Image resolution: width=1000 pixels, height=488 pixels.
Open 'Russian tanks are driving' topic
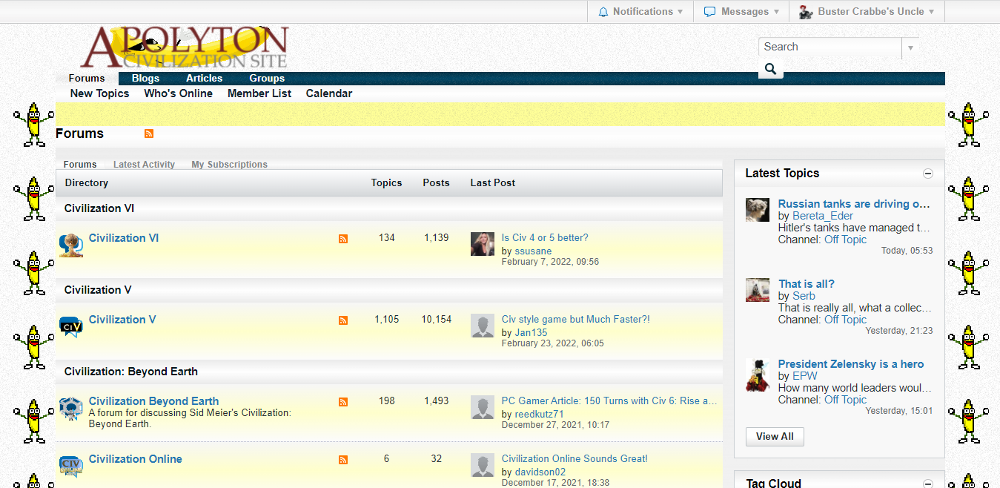854,204
